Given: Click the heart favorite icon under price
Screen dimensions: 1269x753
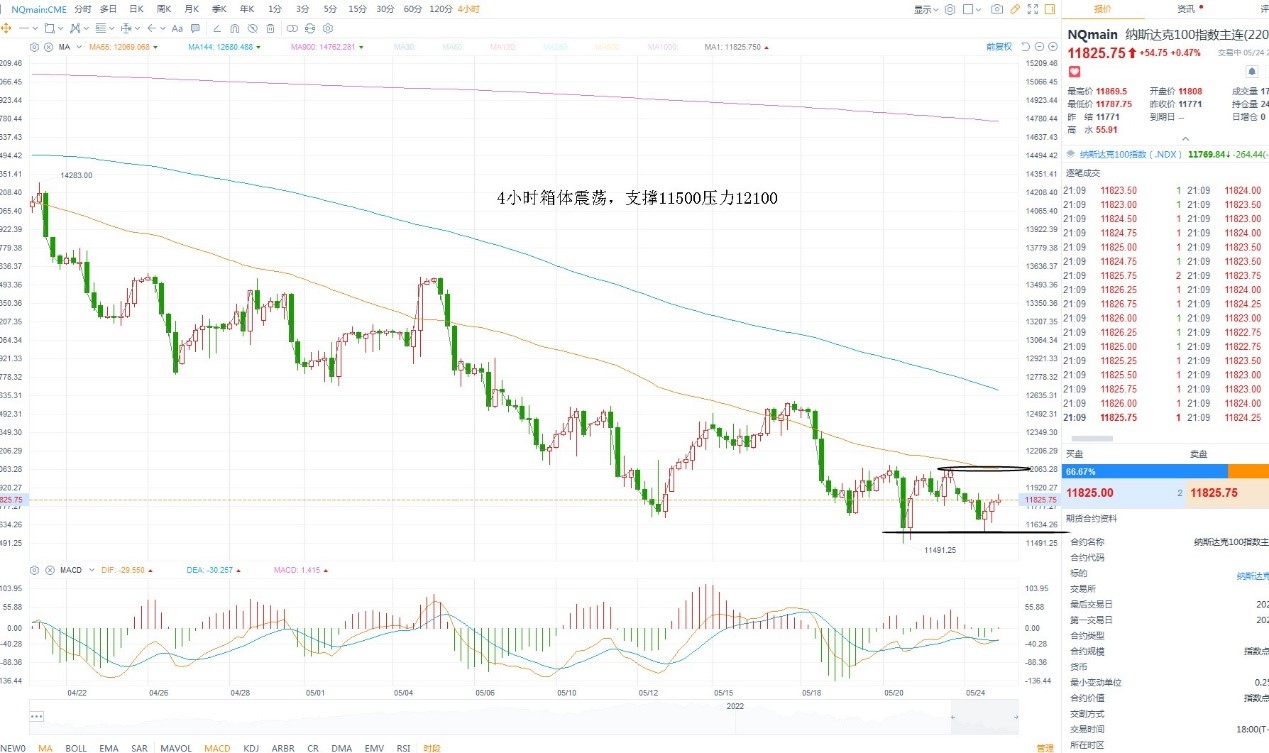Looking at the screenshot, I should [1075, 72].
